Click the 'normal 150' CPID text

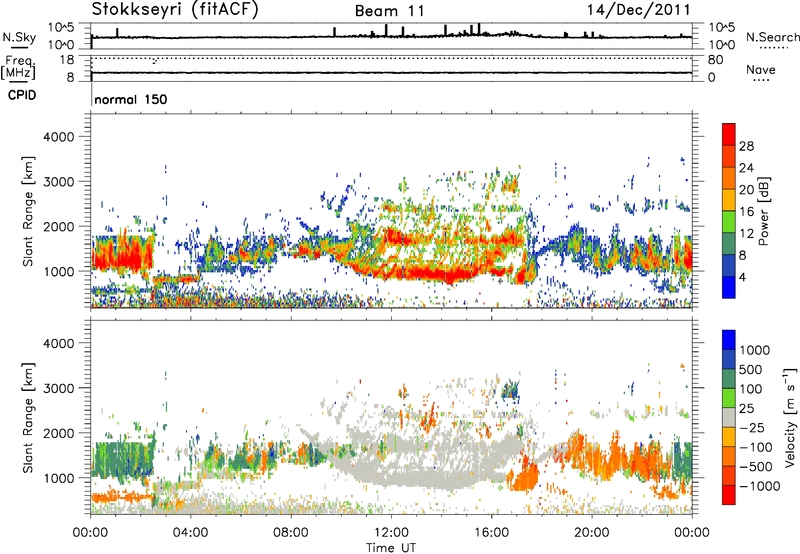point(131,99)
